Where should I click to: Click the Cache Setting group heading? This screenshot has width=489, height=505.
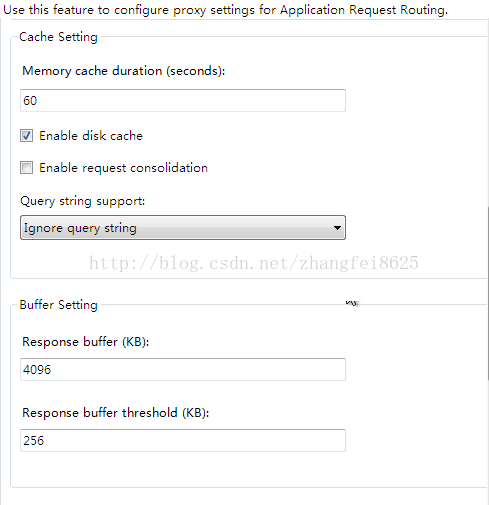click(58, 37)
